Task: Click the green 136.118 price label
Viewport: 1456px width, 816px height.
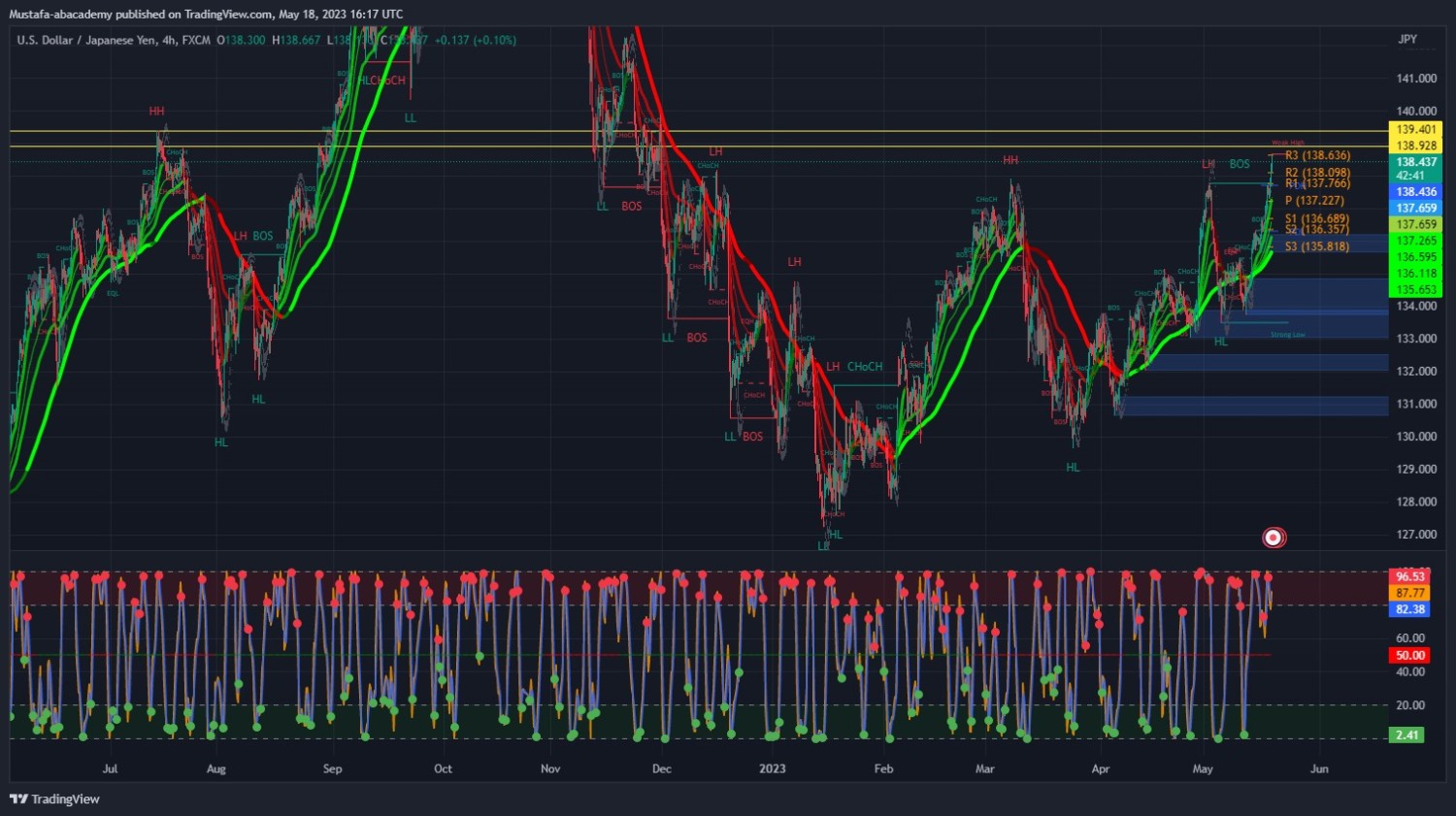Action: (1416, 274)
